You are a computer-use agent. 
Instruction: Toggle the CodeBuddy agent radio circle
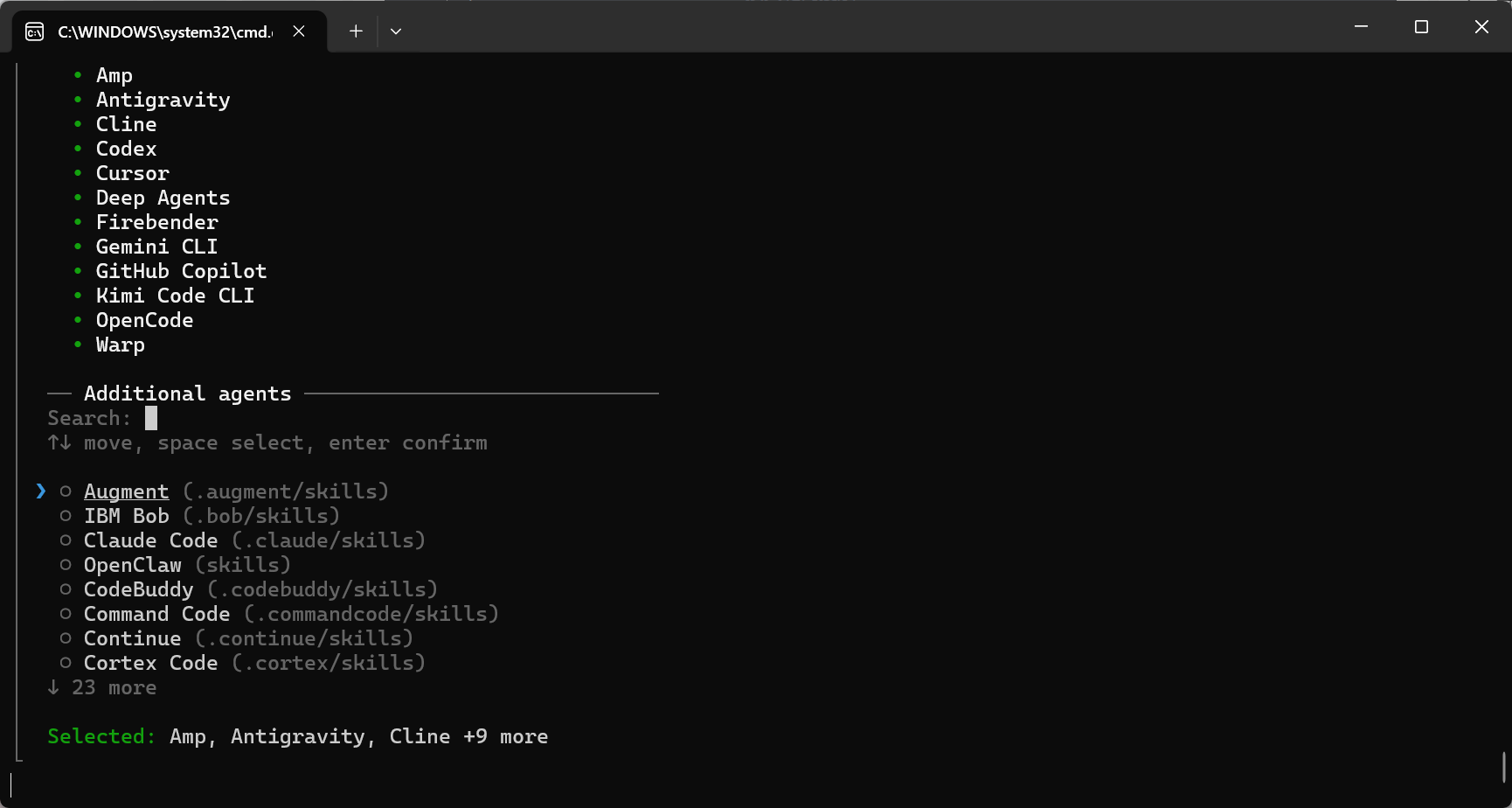tap(66, 589)
